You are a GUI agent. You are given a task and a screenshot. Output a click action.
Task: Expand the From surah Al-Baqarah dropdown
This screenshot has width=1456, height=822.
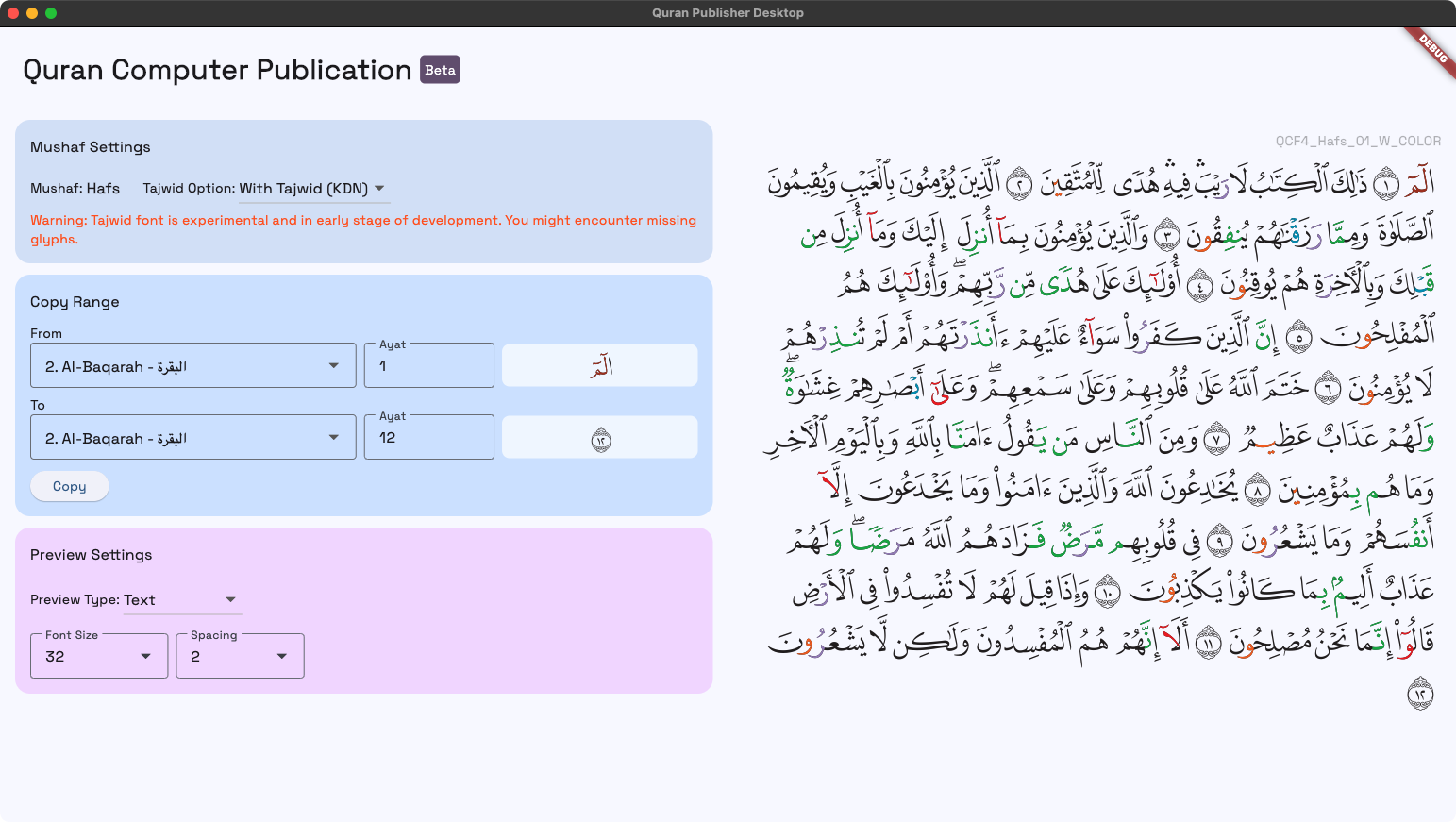pyautogui.click(x=192, y=366)
